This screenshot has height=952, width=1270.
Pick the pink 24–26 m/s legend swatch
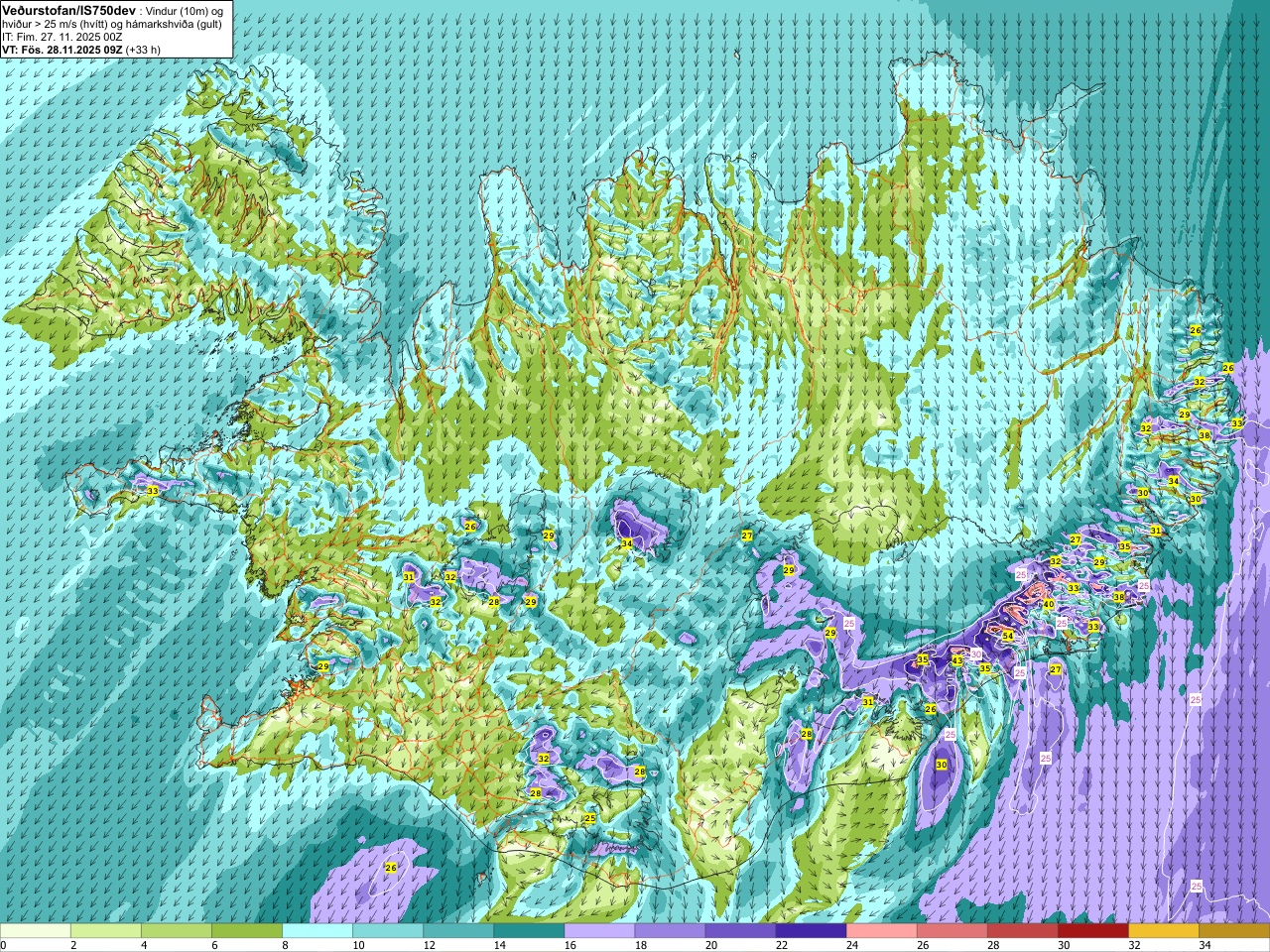point(881,931)
